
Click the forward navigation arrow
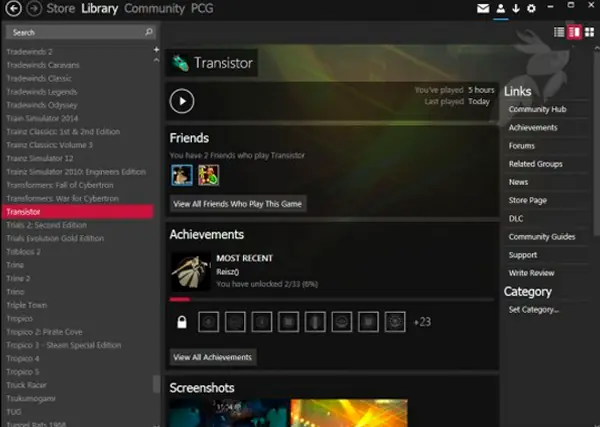[x=34, y=8]
